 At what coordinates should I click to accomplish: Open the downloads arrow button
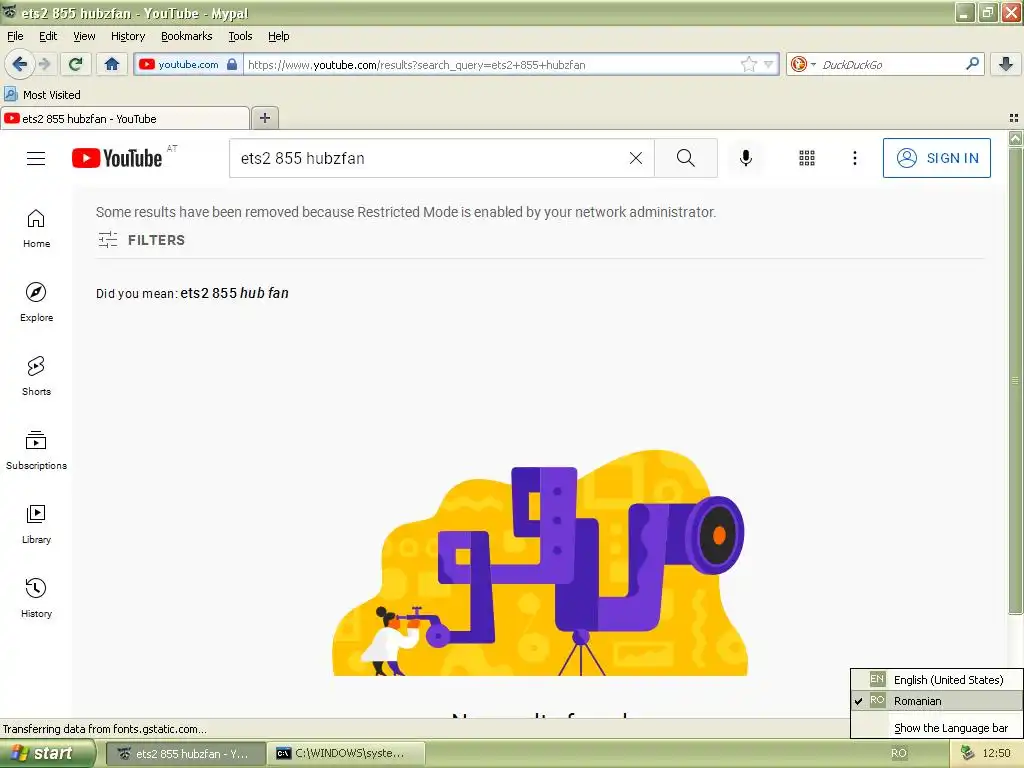1006,64
